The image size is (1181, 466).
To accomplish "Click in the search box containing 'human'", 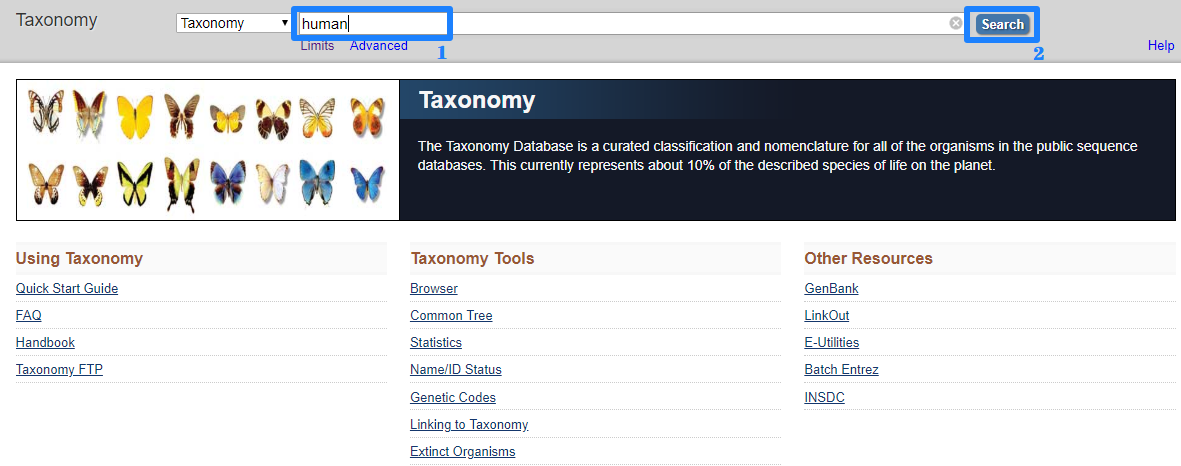I will 631,23.
